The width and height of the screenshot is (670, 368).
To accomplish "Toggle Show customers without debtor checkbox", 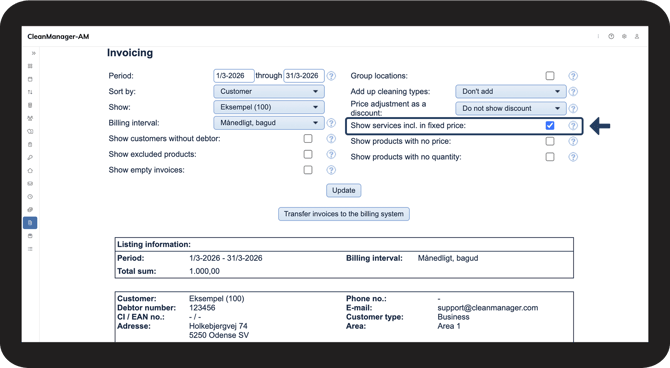I will 308,138.
